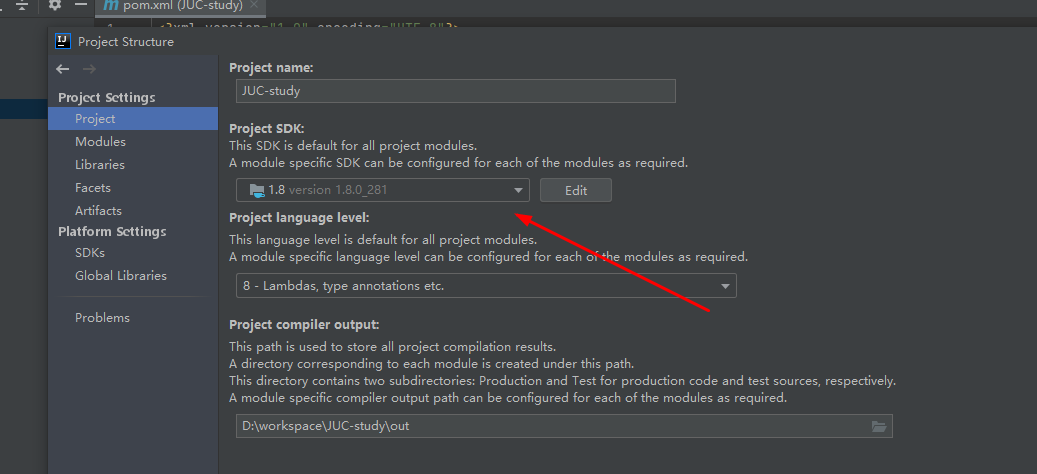Click the Project name field

pyautogui.click(x=456, y=91)
